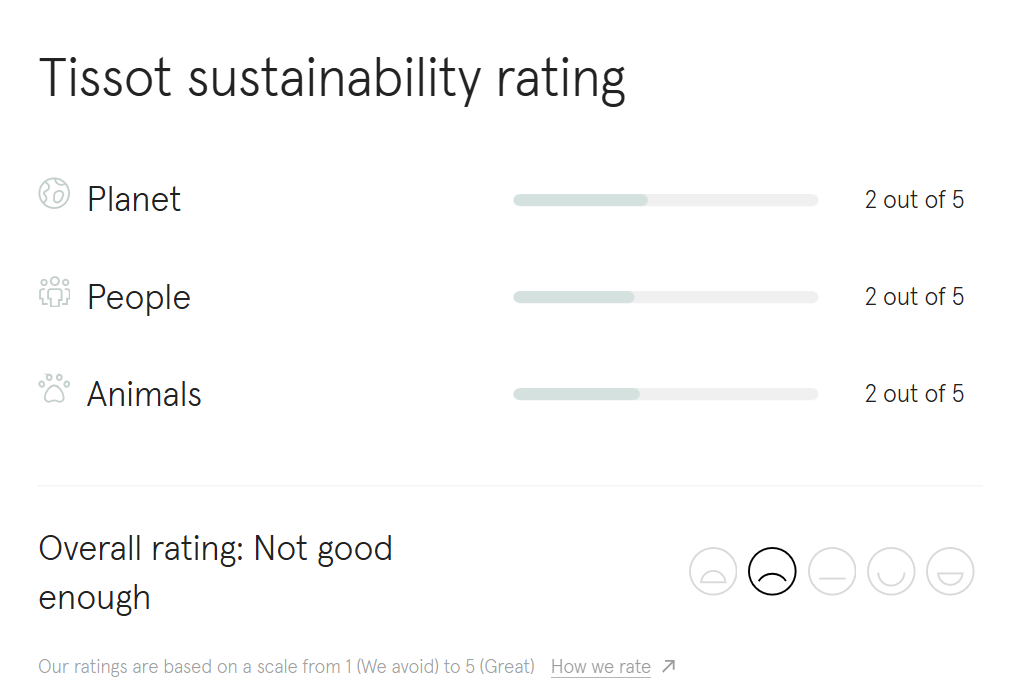
Task: Click the People rating progress bar
Action: (665, 297)
